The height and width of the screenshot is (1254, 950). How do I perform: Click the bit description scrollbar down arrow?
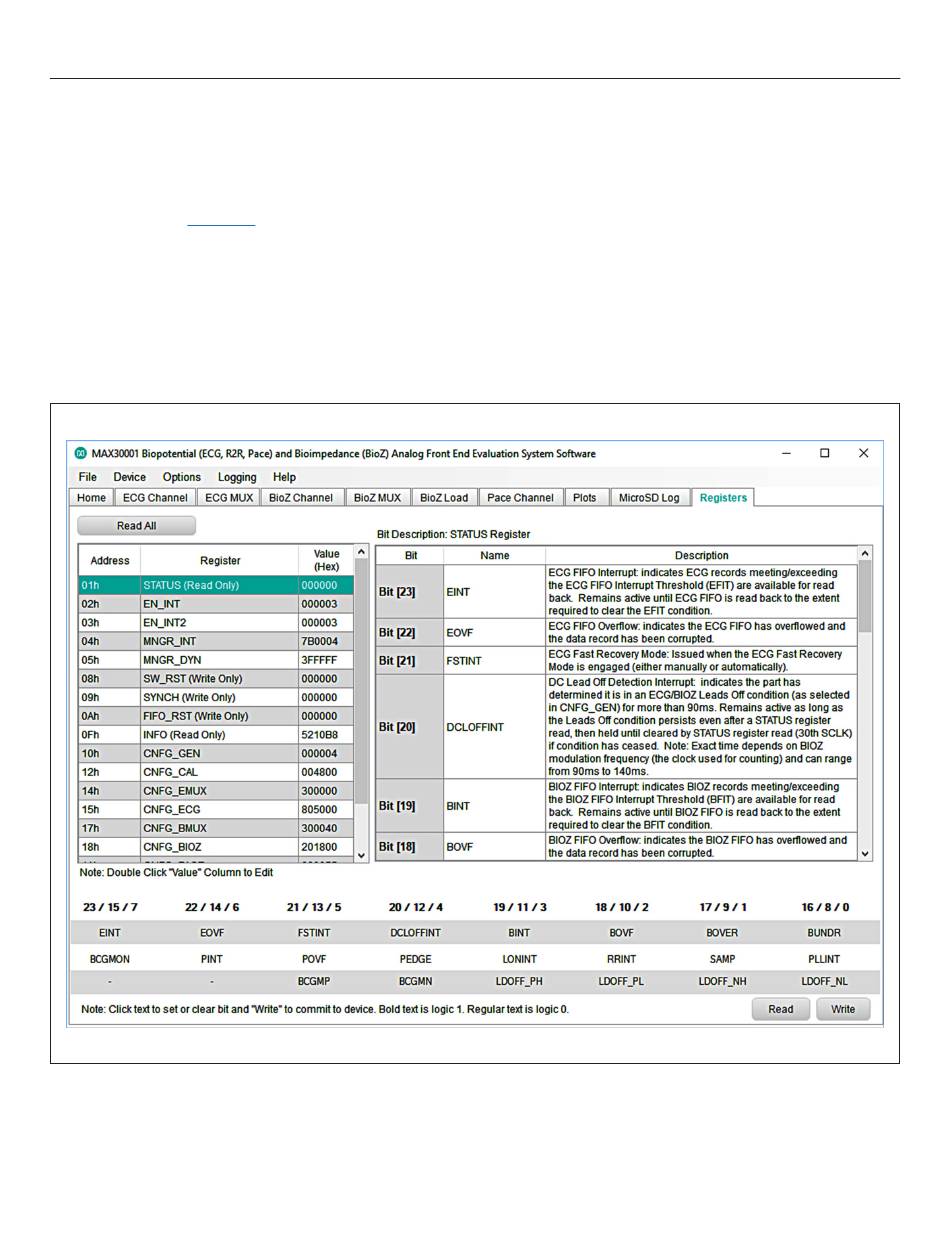[x=865, y=854]
